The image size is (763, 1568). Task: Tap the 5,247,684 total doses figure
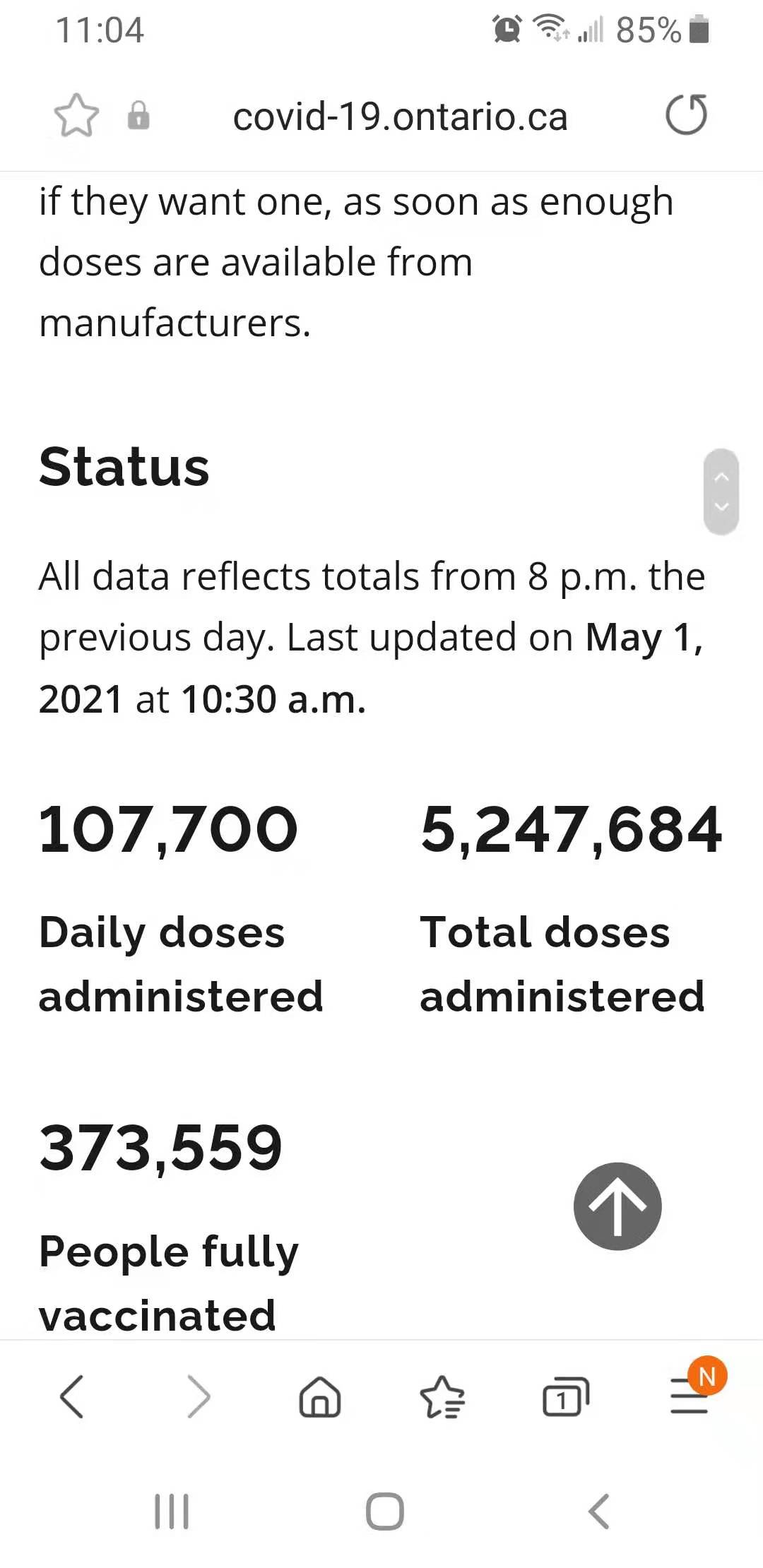[571, 830]
